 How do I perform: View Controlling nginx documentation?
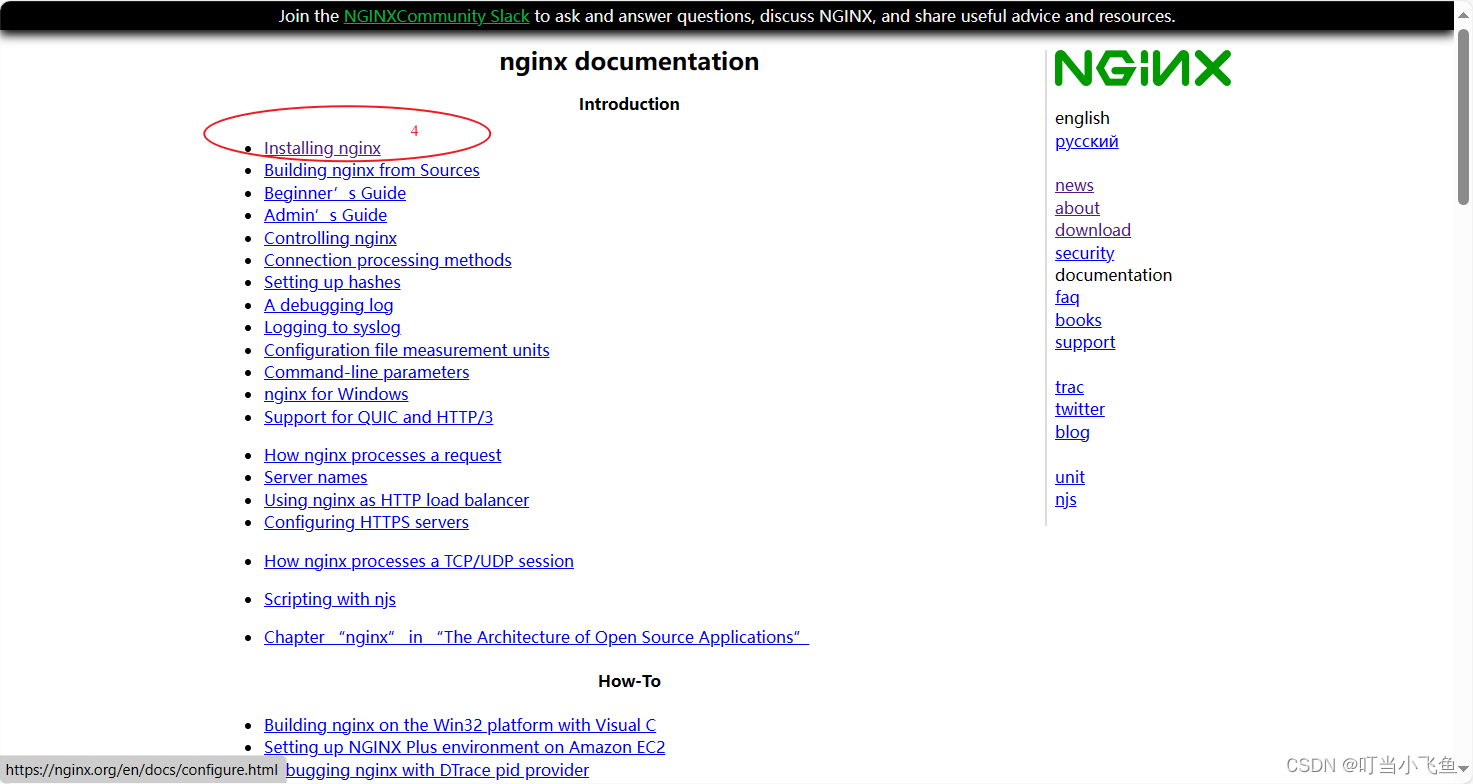330,238
